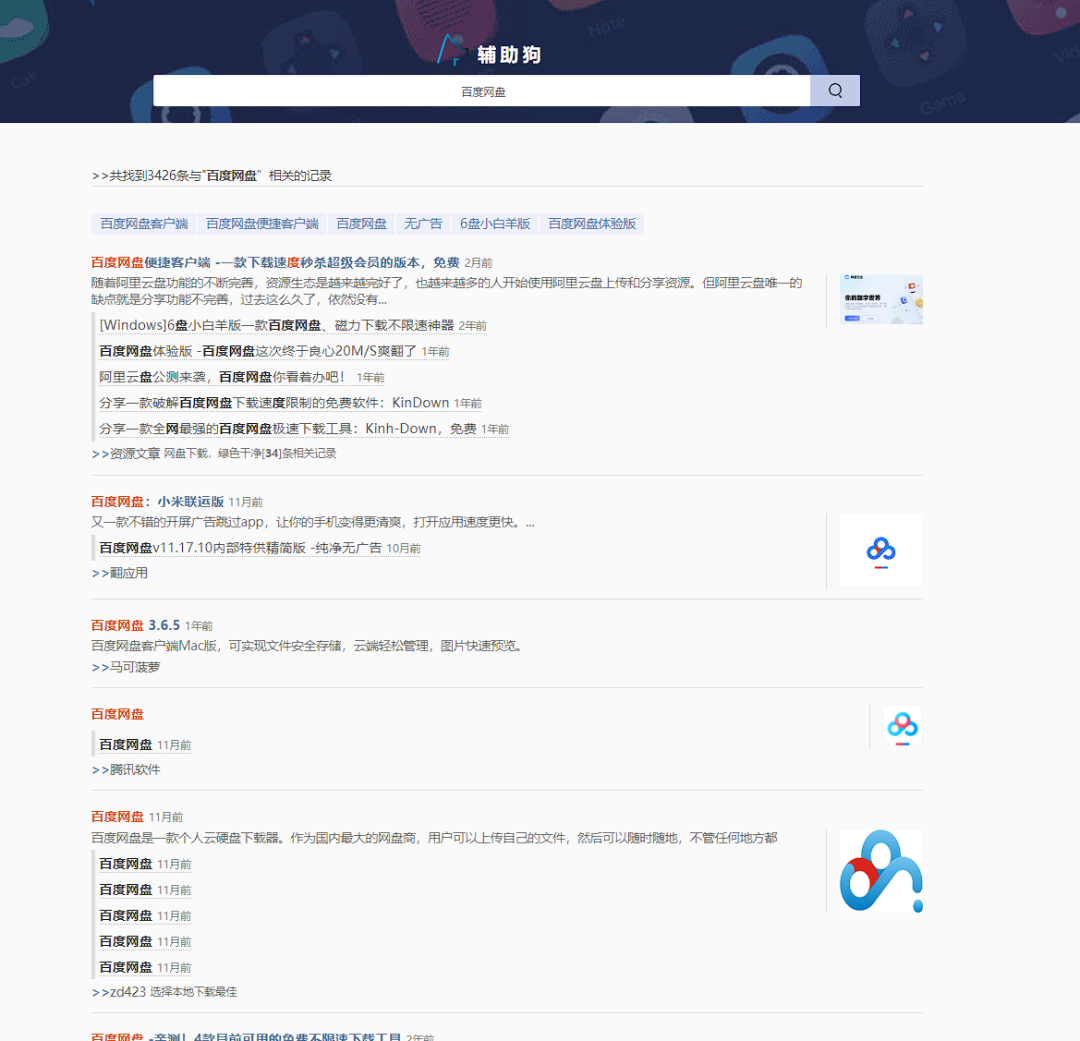Image resolution: width=1080 pixels, height=1041 pixels.
Task: Select the 6盘小白羊版 tag
Action: point(495,224)
